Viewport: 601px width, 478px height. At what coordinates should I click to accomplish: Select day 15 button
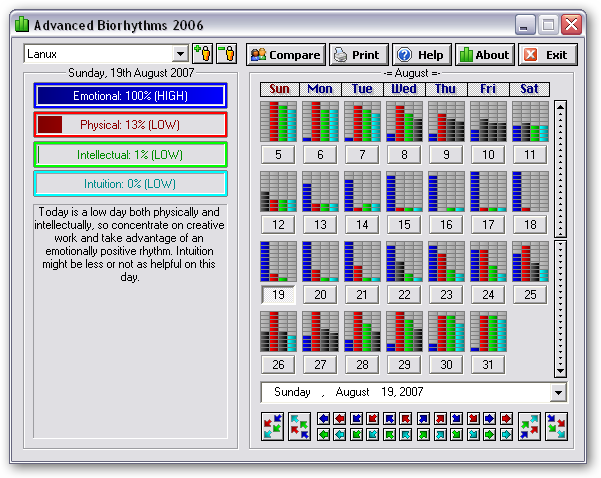(x=404, y=224)
